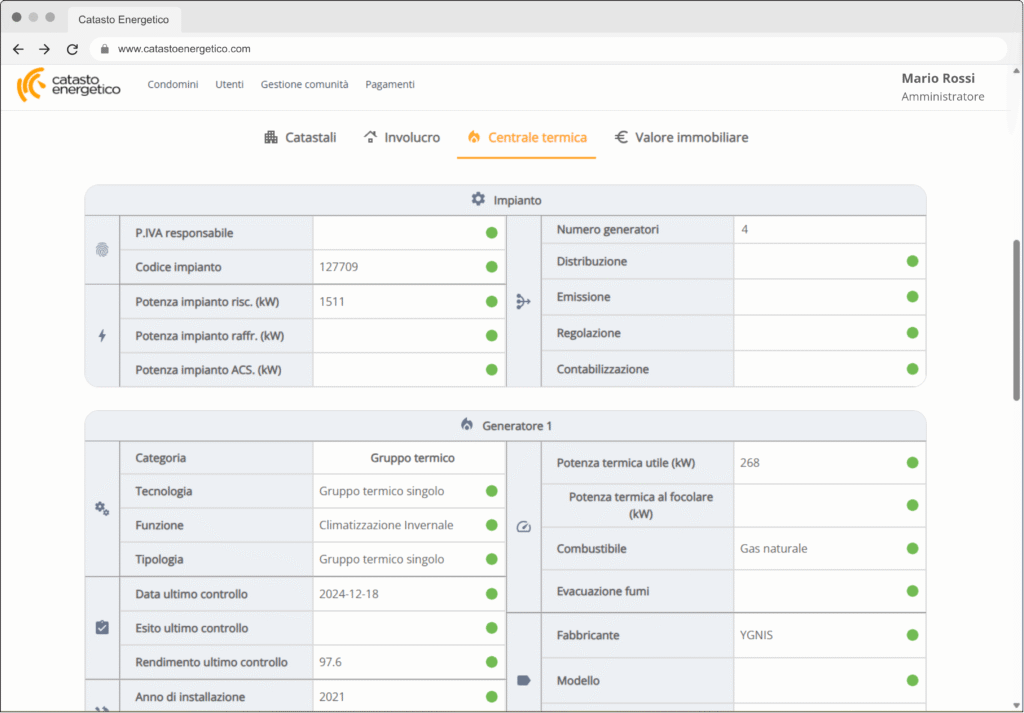Viewport: 1024px width, 713px height.
Task: Reload the page with the browser refresh button
Action: click(72, 49)
